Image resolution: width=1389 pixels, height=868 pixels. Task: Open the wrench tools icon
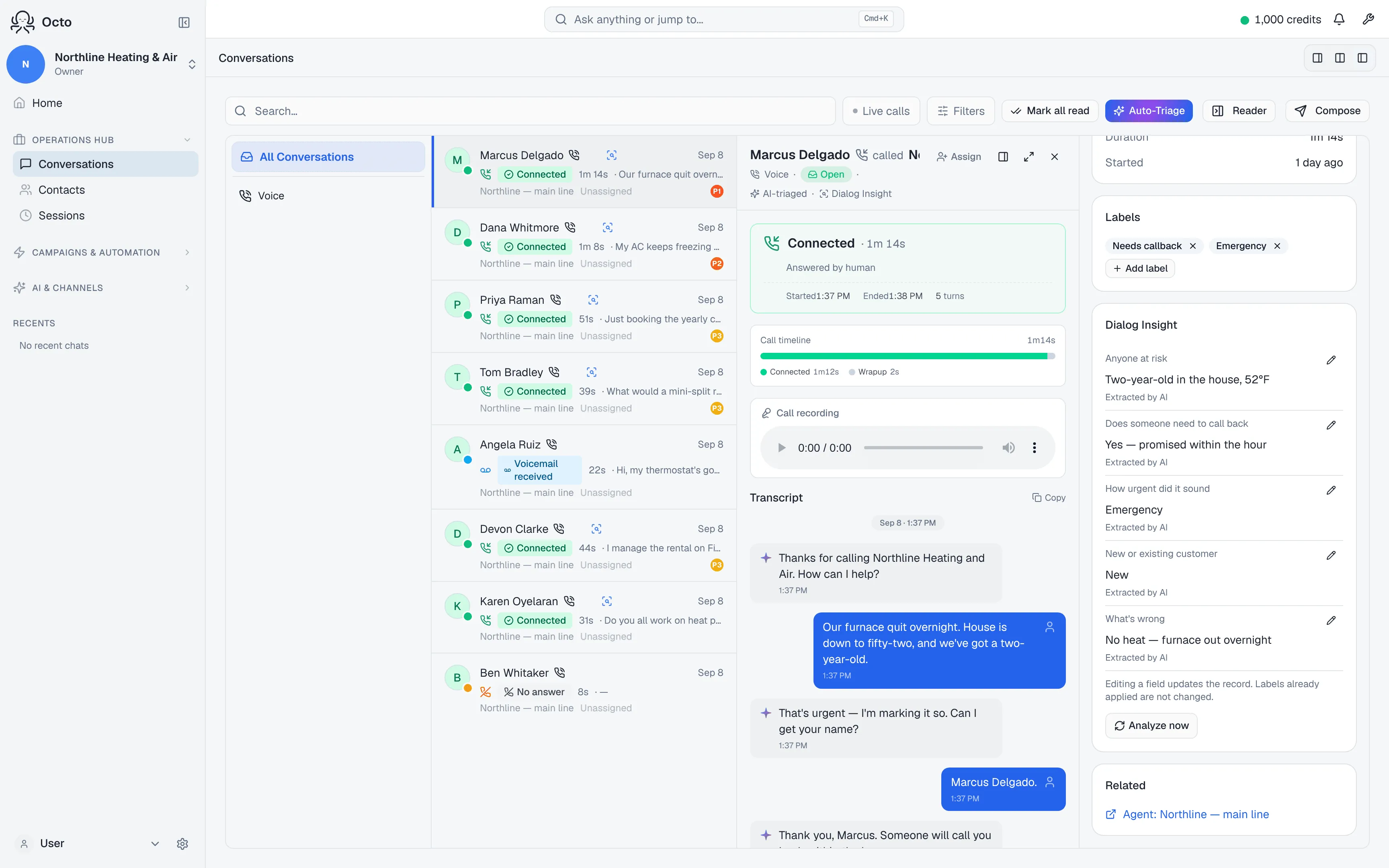[1368, 20]
